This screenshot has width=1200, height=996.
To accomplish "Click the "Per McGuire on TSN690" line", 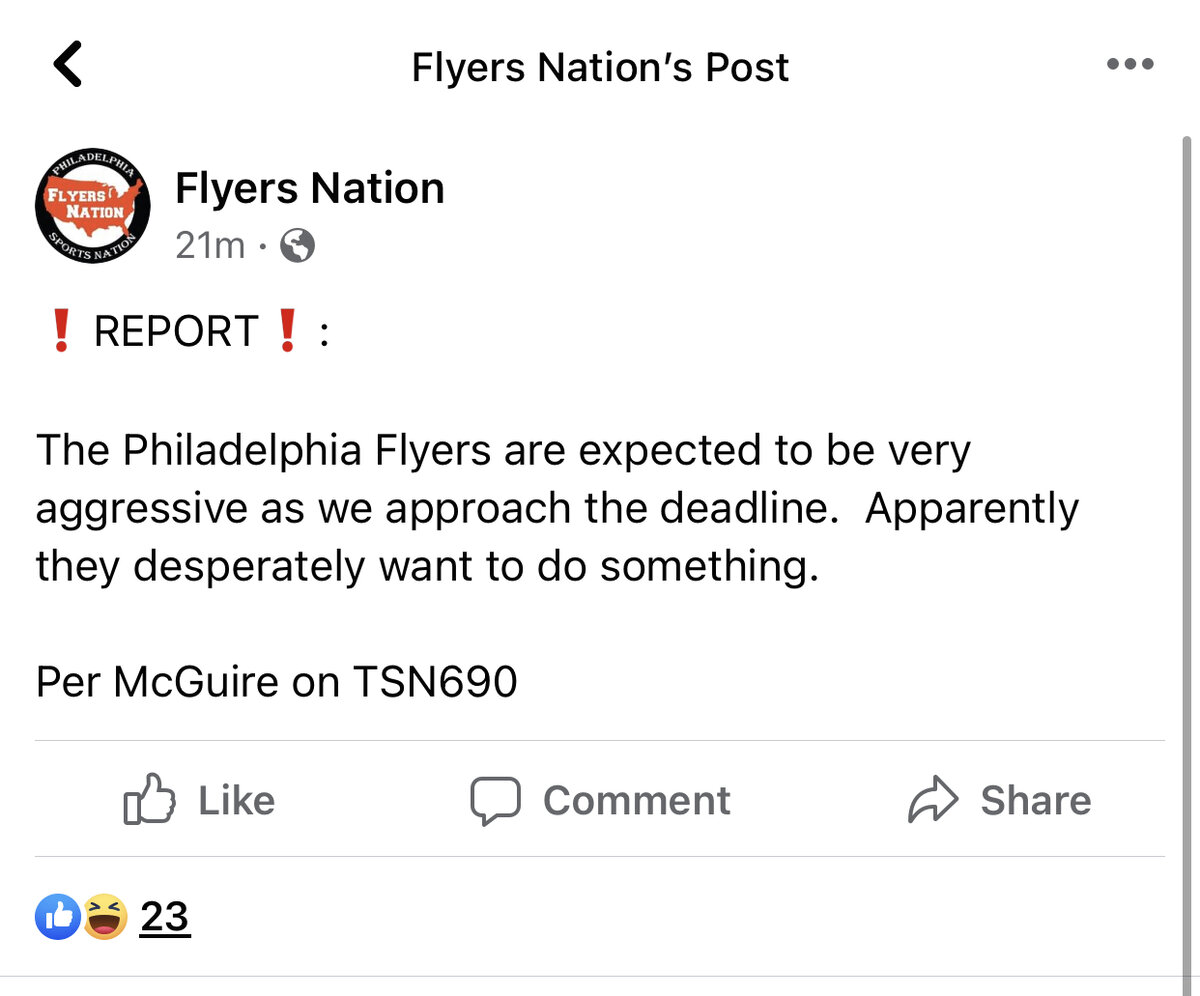I will tap(277, 682).
